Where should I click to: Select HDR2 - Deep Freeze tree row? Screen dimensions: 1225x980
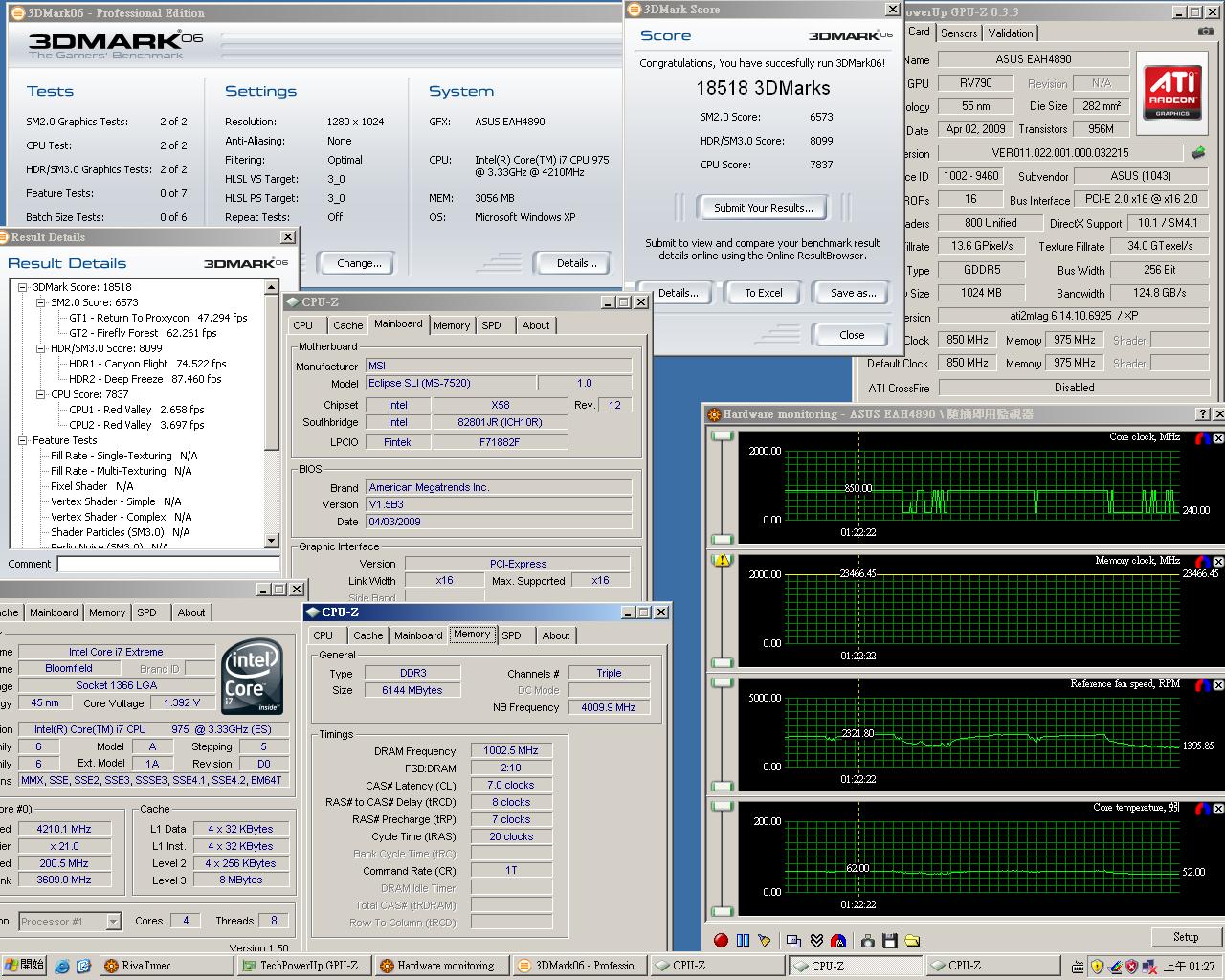pos(145,379)
